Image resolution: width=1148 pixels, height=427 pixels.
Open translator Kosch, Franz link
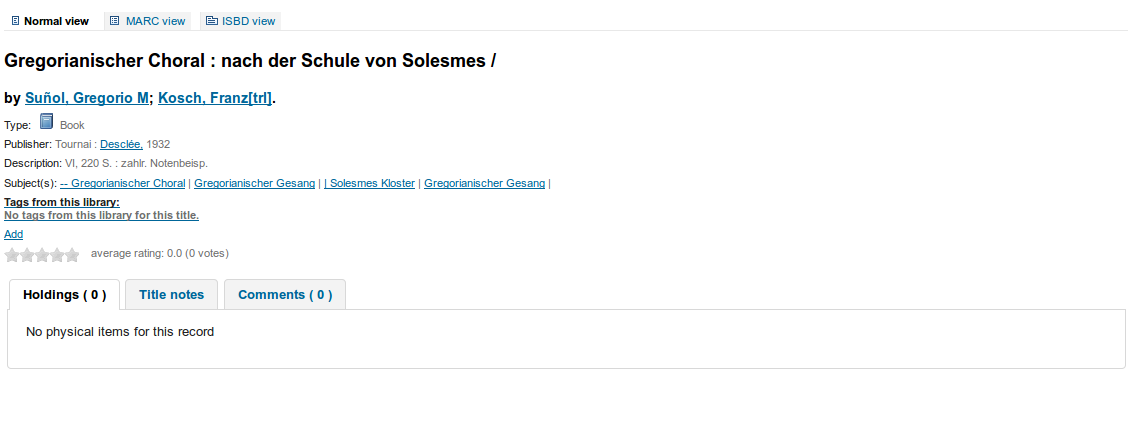(215, 98)
